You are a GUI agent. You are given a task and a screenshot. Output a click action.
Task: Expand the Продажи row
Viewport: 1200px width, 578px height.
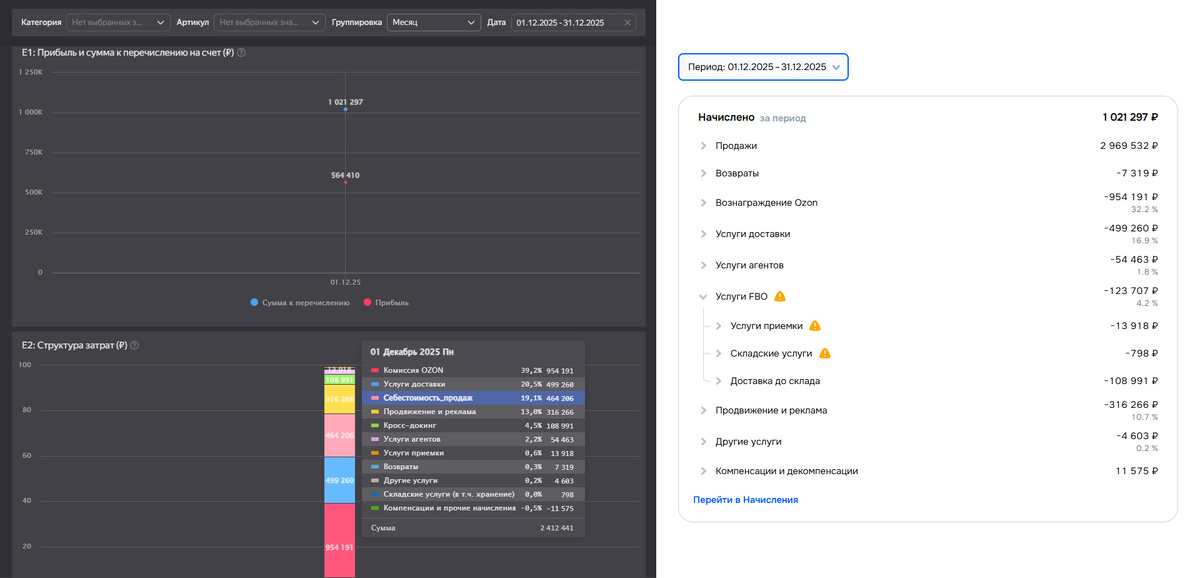(704, 146)
